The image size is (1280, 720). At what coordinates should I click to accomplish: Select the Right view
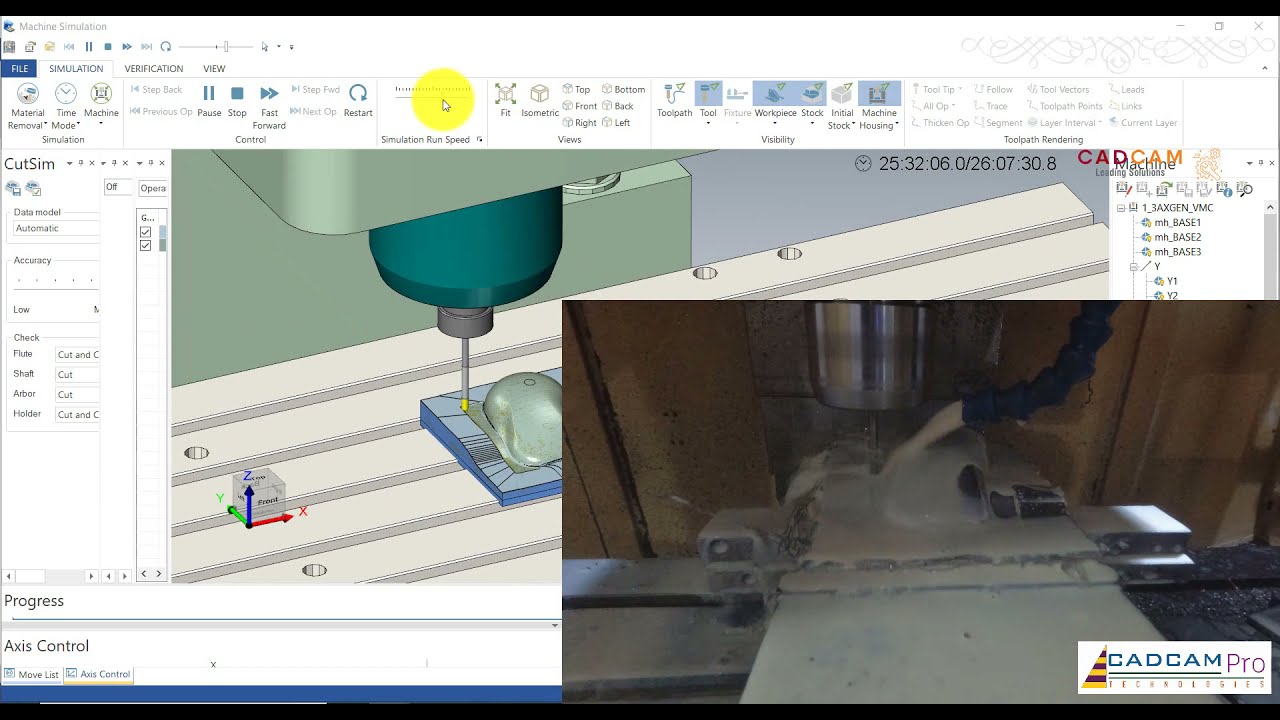[580, 123]
